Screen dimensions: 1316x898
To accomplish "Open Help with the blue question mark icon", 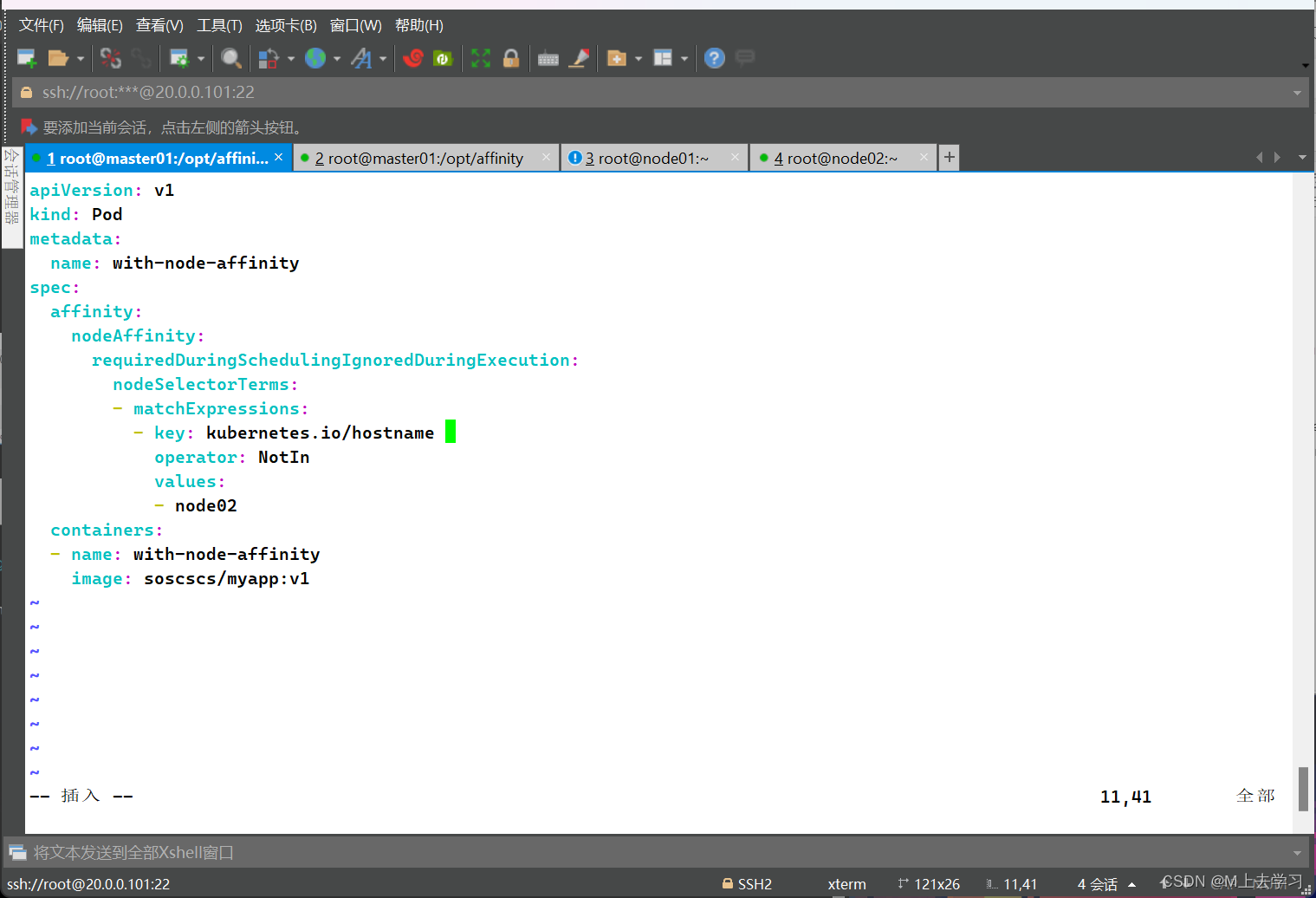I will coord(714,58).
